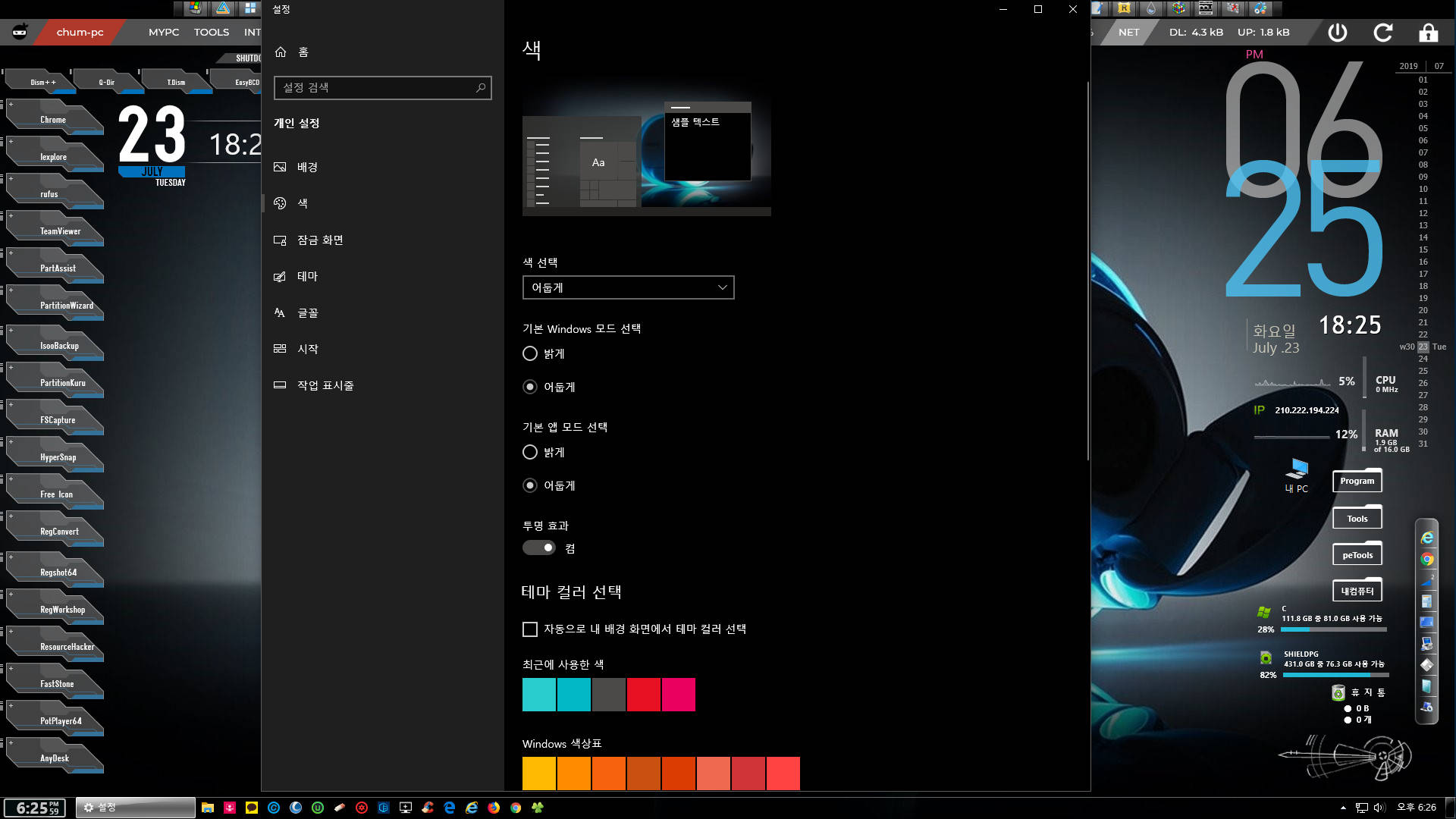Screen dimensions: 1456x819
Task: Open the 잠금 화면 (Lock screen) page
Action: pyautogui.click(x=382, y=240)
